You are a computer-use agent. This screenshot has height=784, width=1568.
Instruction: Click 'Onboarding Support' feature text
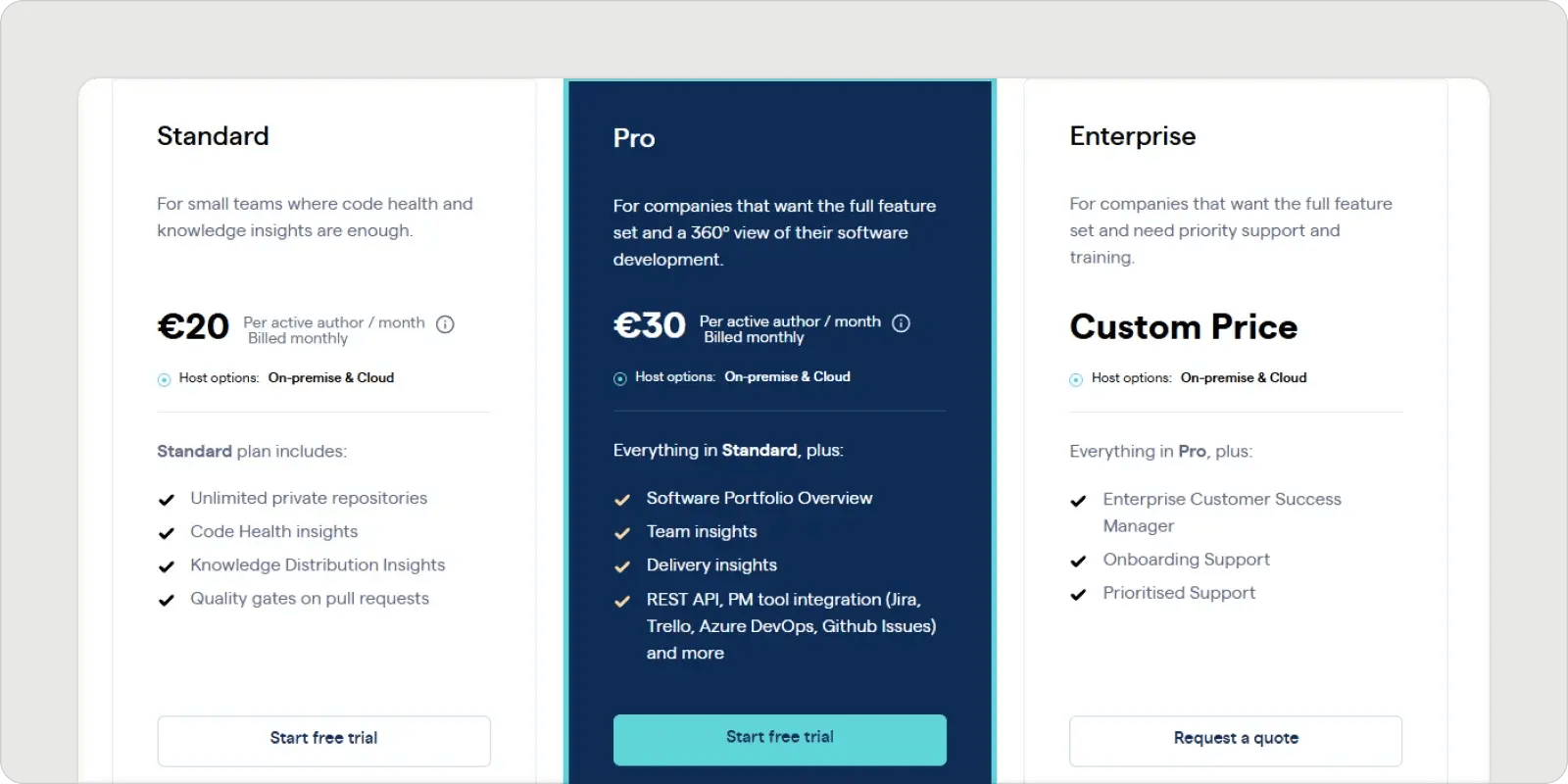tap(1186, 560)
